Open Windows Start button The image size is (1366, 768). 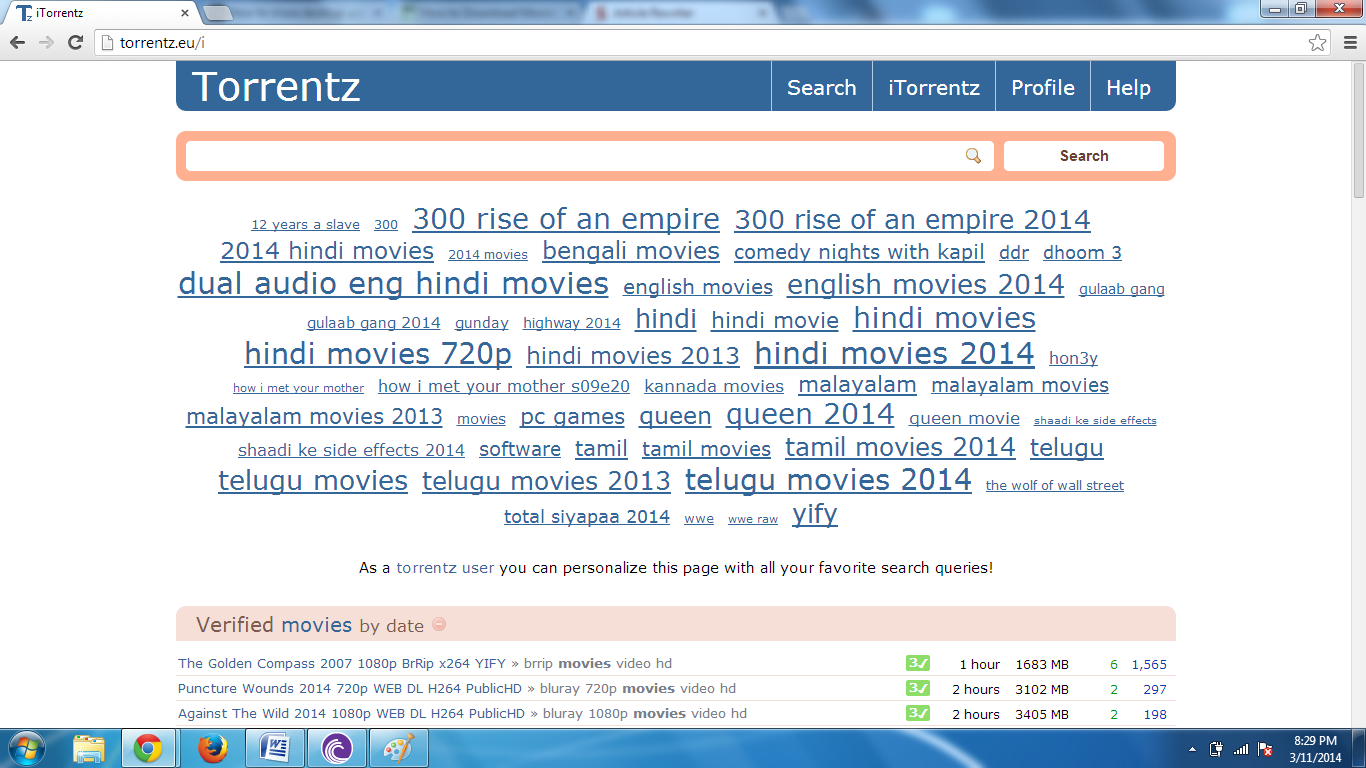[x=27, y=748]
